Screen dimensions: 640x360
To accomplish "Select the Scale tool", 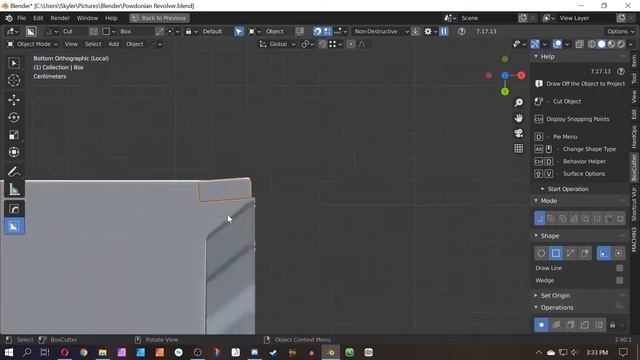I will click(x=14, y=135).
